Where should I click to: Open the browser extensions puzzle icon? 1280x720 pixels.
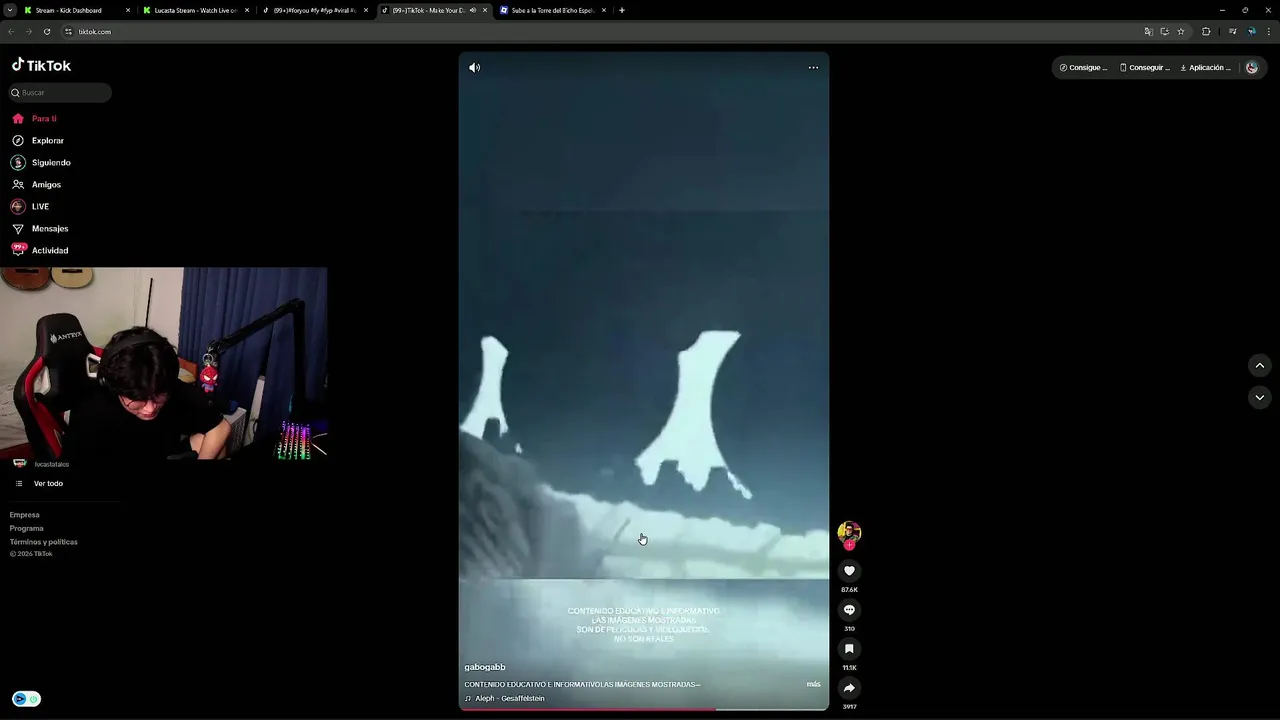coord(1206,32)
